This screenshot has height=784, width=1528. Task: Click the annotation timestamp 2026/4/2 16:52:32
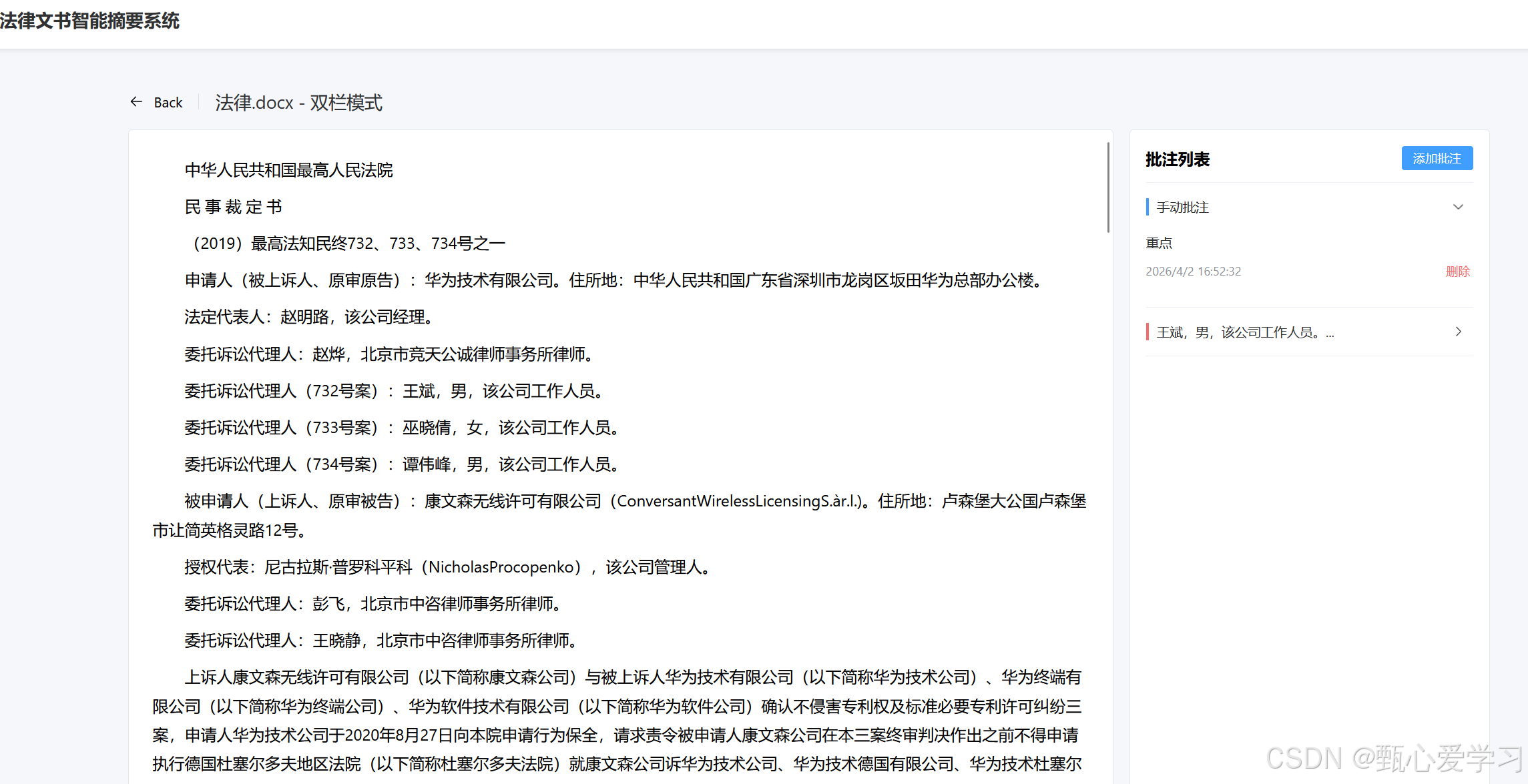(1193, 272)
